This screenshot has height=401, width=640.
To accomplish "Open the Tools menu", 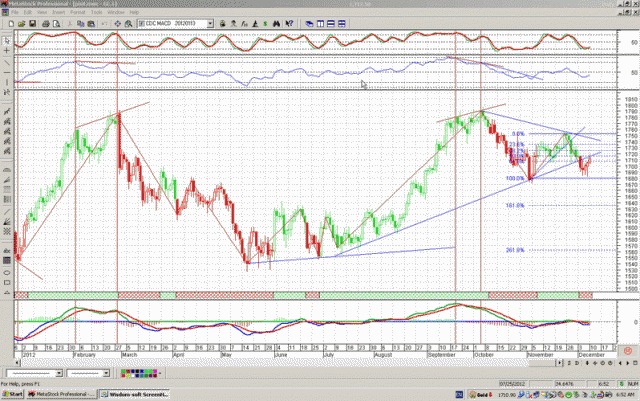I will tap(96, 12).
